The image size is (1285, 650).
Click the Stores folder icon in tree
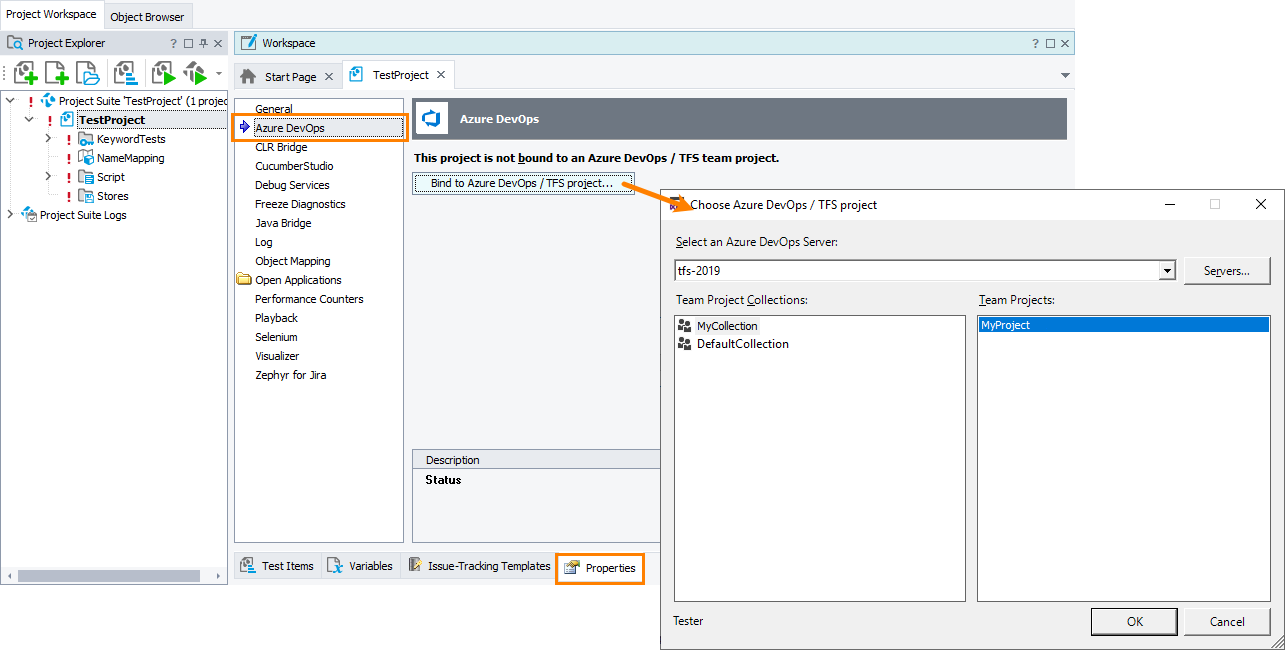pyautogui.click(x=86, y=196)
